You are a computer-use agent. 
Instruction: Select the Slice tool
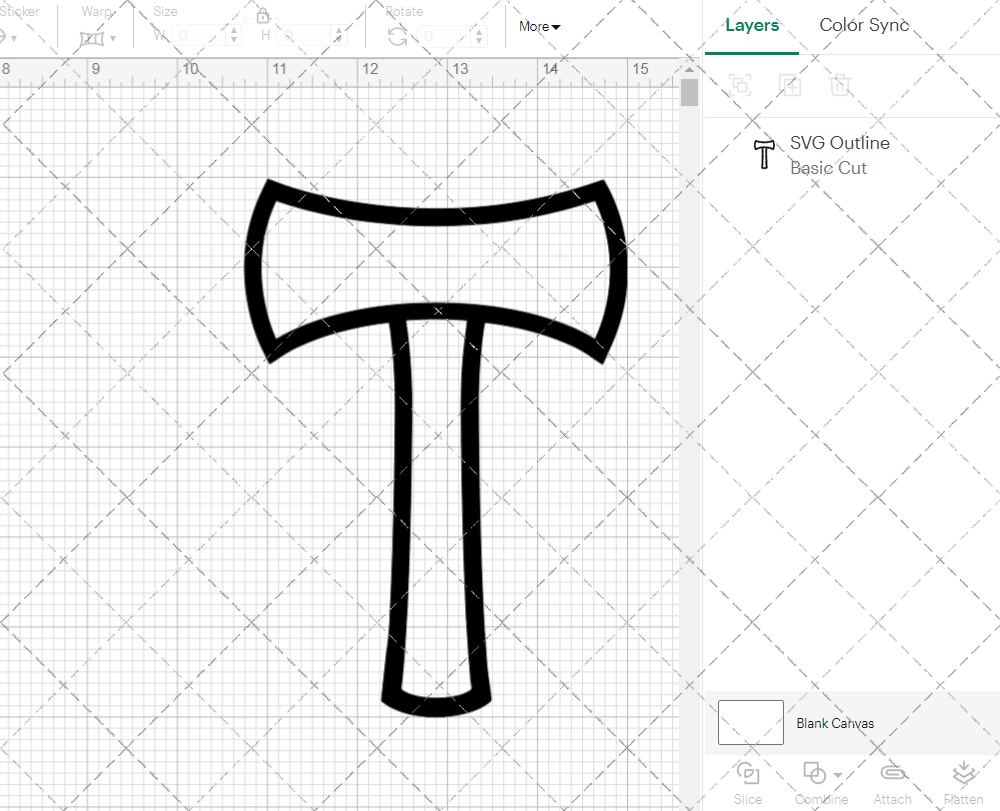click(x=747, y=775)
